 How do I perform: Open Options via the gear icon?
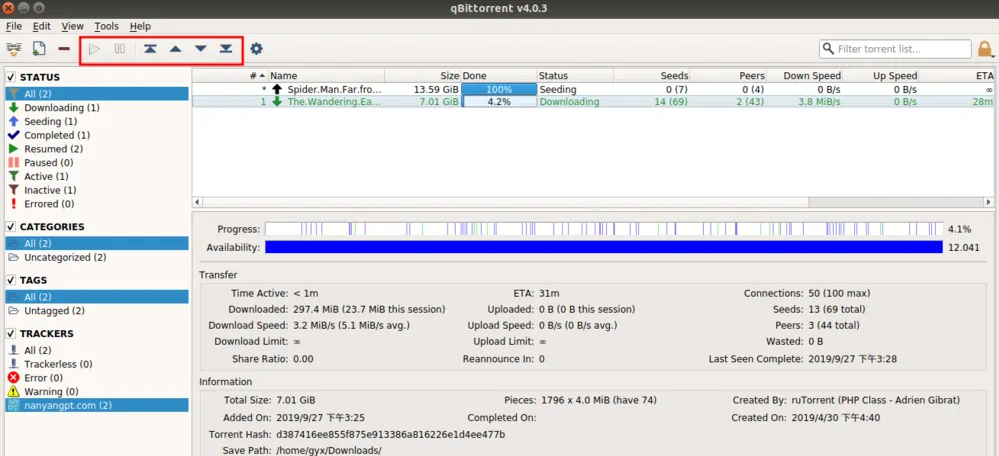256,49
